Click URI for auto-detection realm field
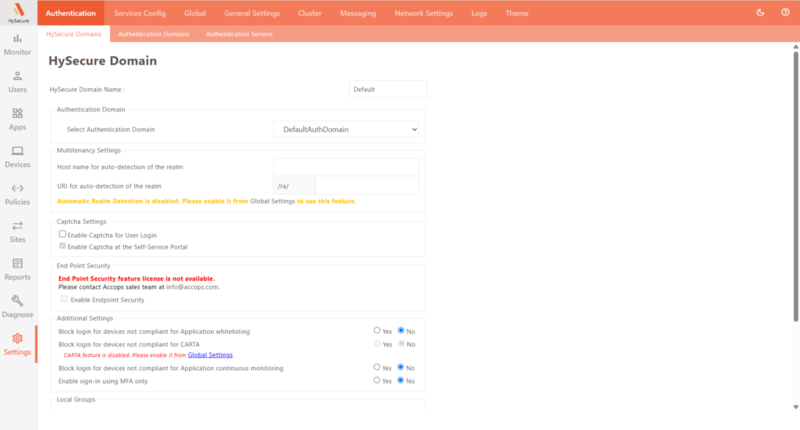 [367, 186]
